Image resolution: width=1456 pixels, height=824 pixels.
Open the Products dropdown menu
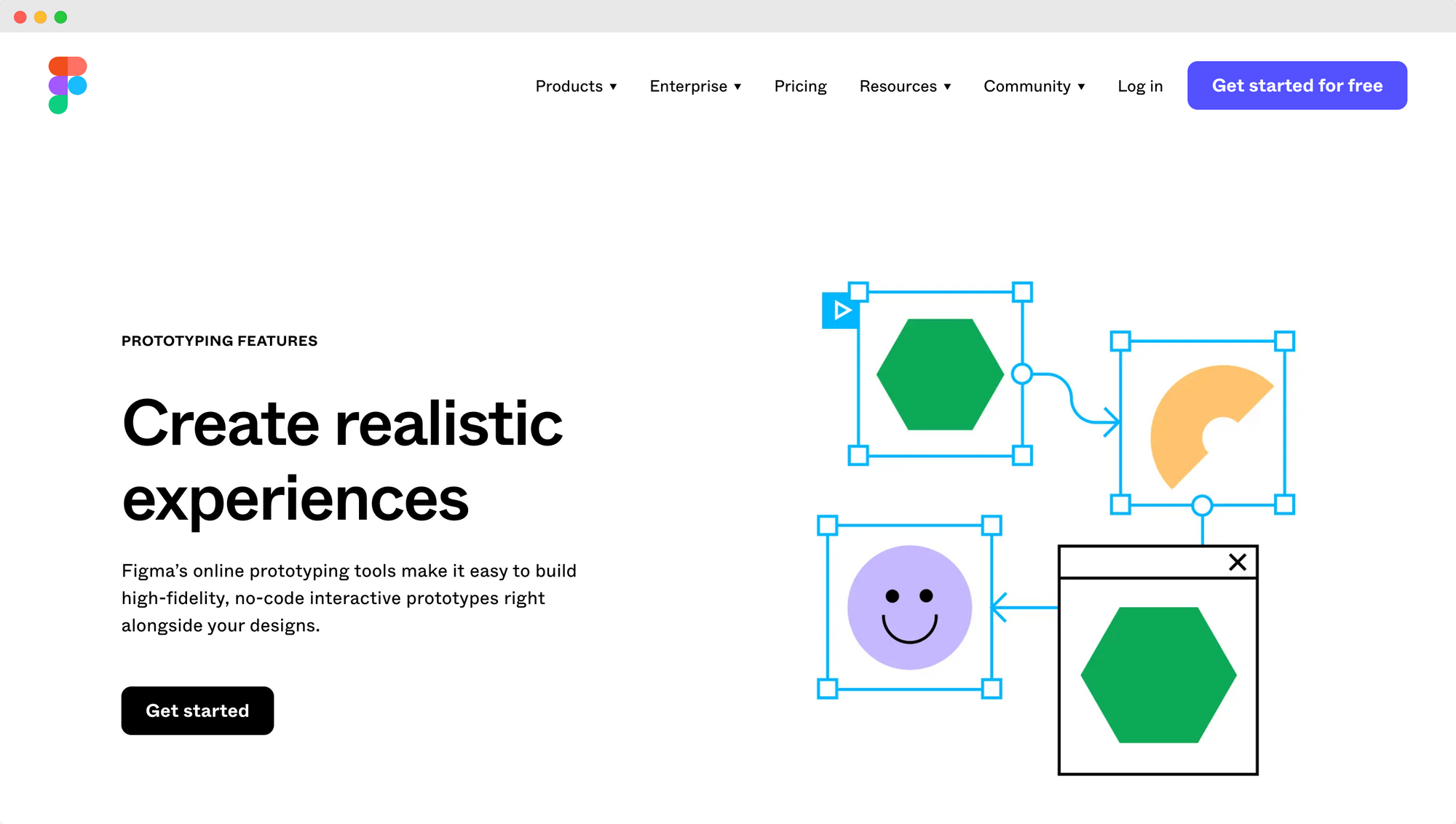[577, 86]
